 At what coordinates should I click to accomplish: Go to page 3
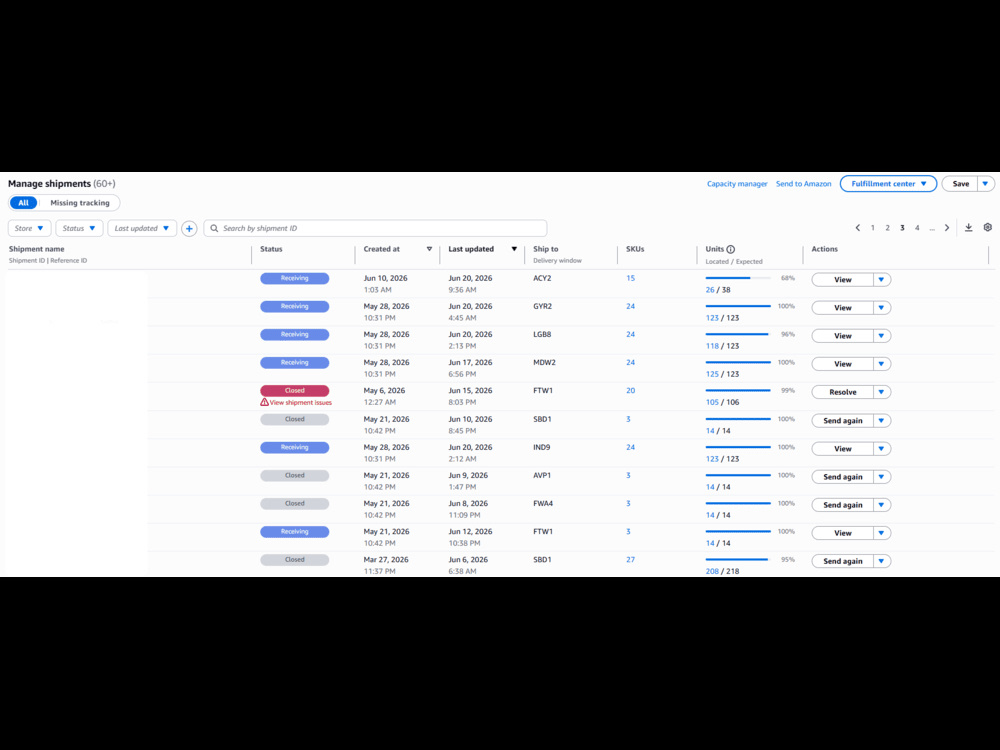[902, 228]
